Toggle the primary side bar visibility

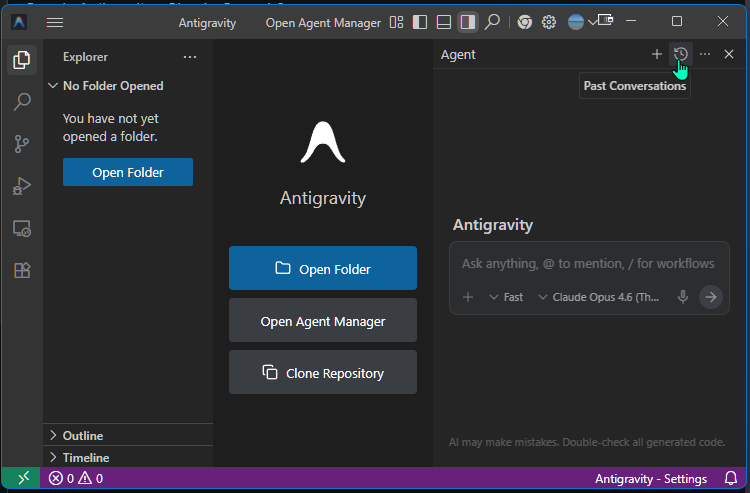pos(419,22)
